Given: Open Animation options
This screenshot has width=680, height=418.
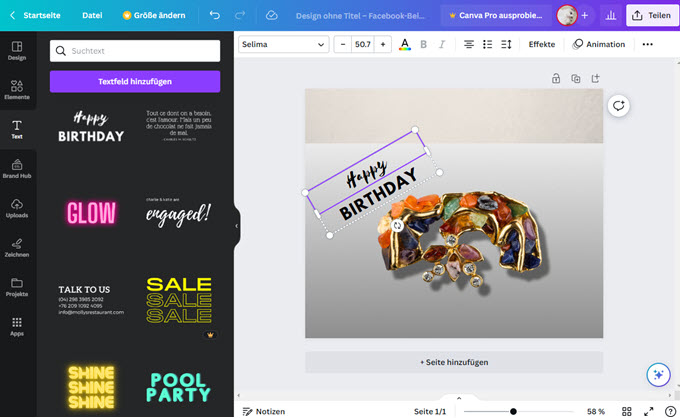Looking at the screenshot, I should pyautogui.click(x=598, y=44).
